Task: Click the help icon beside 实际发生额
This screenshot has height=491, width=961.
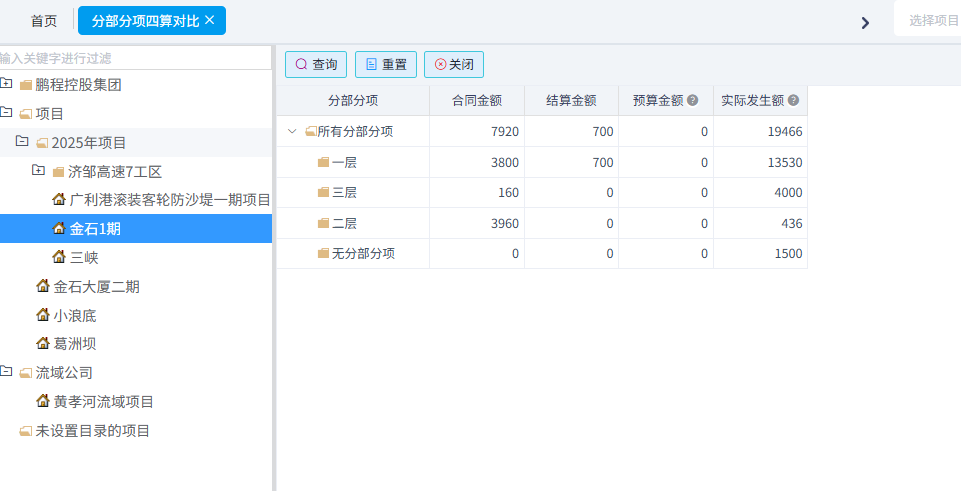Action: [793, 100]
